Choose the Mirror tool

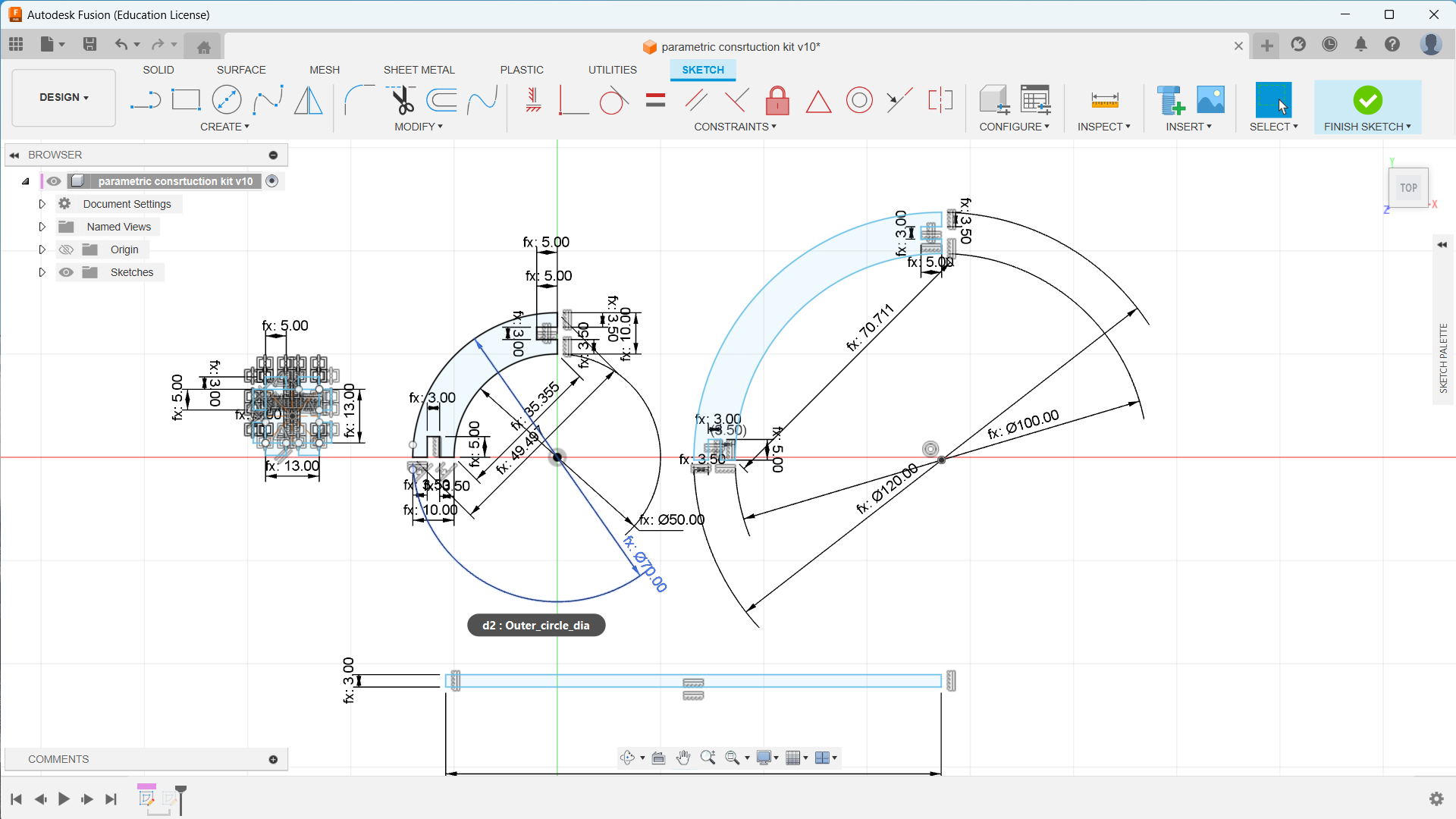(308, 100)
